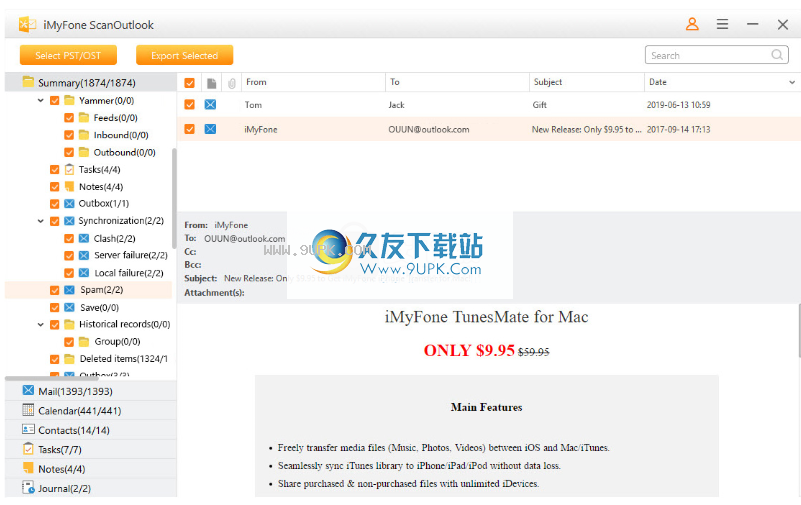
Task: Click the Outbox(1/1) mail icon
Action: coord(69,203)
